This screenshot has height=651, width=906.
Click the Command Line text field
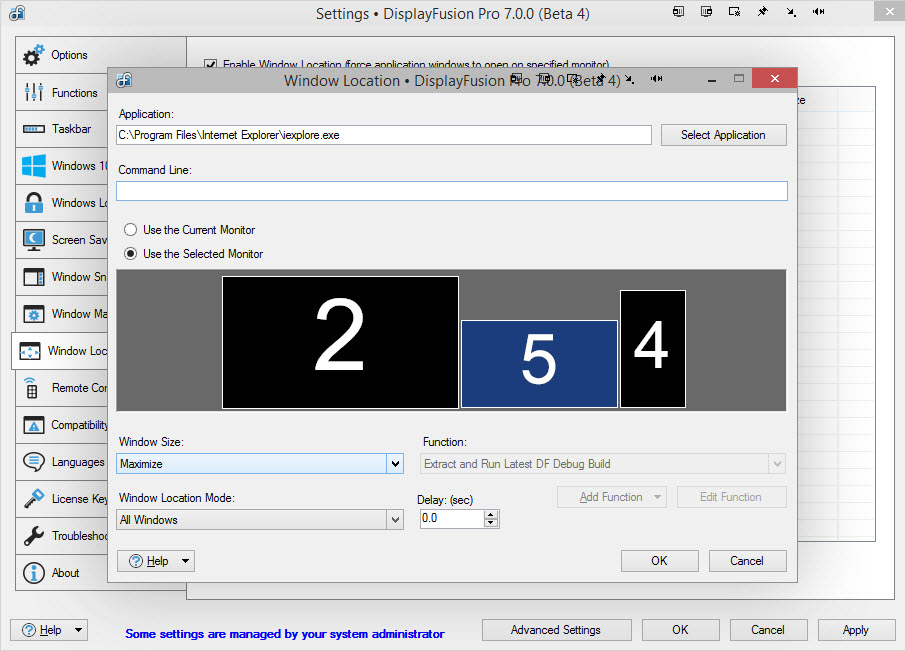[451, 191]
